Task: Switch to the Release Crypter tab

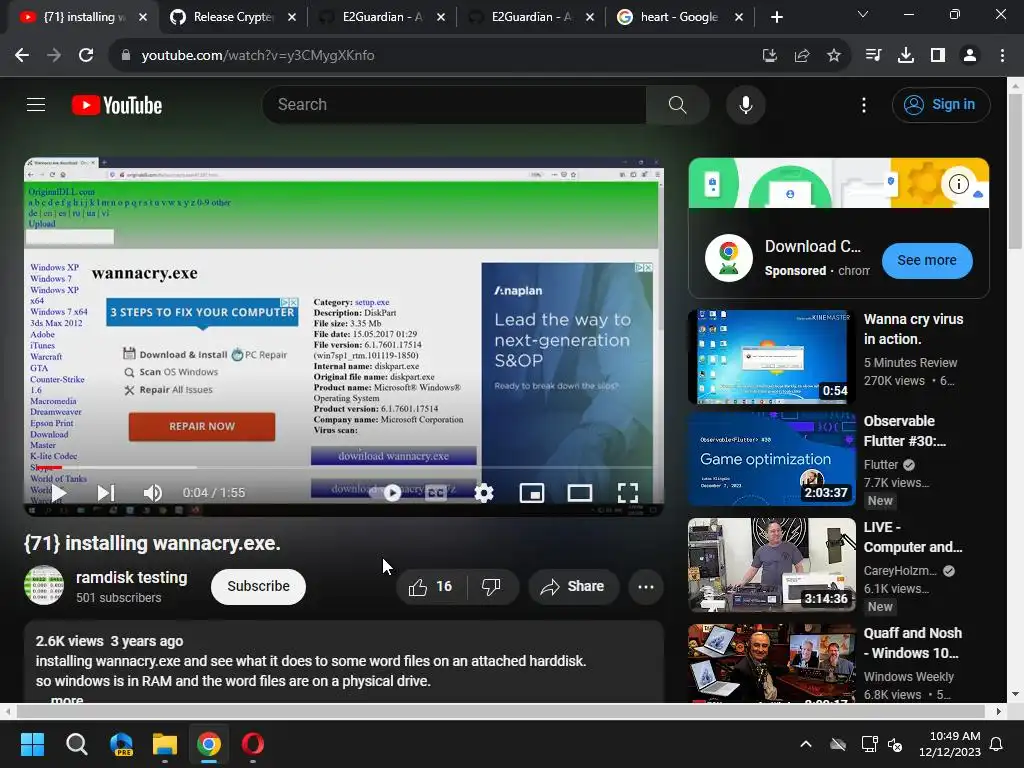Action: 232,17
